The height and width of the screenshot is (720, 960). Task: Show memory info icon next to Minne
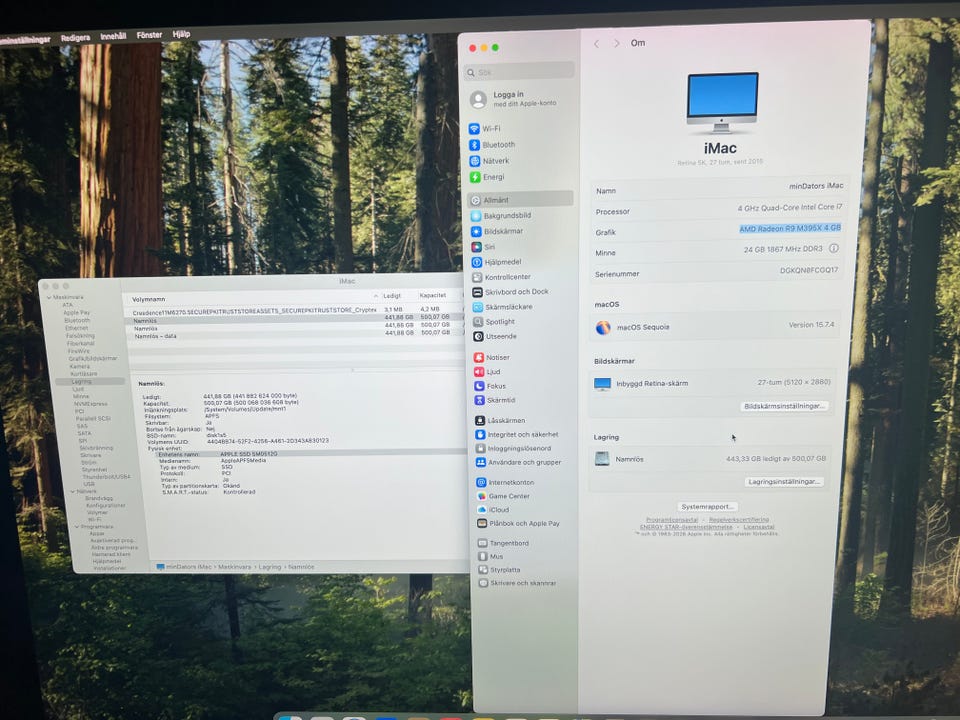click(x=833, y=249)
